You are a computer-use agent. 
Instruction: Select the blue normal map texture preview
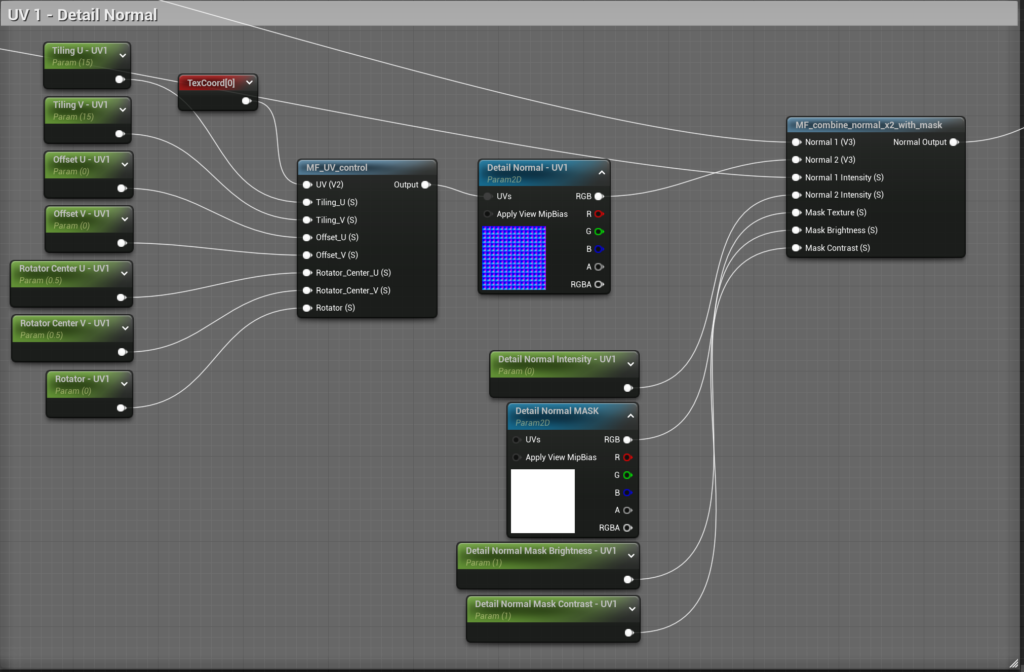point(514,258)
